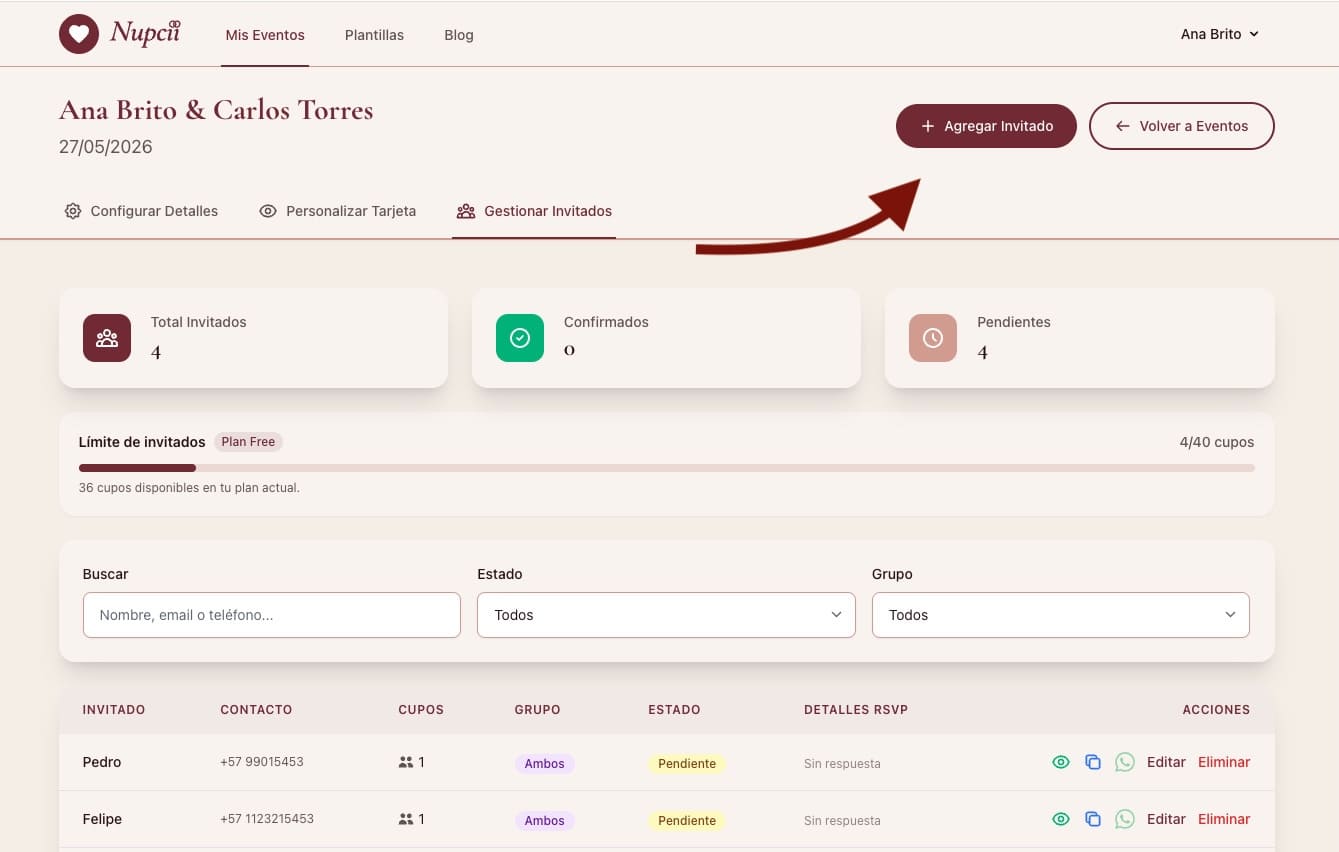1339x852 pixels.
Task: View Pedro's invitation with eye icon
Action: (x=1061, y=762)
